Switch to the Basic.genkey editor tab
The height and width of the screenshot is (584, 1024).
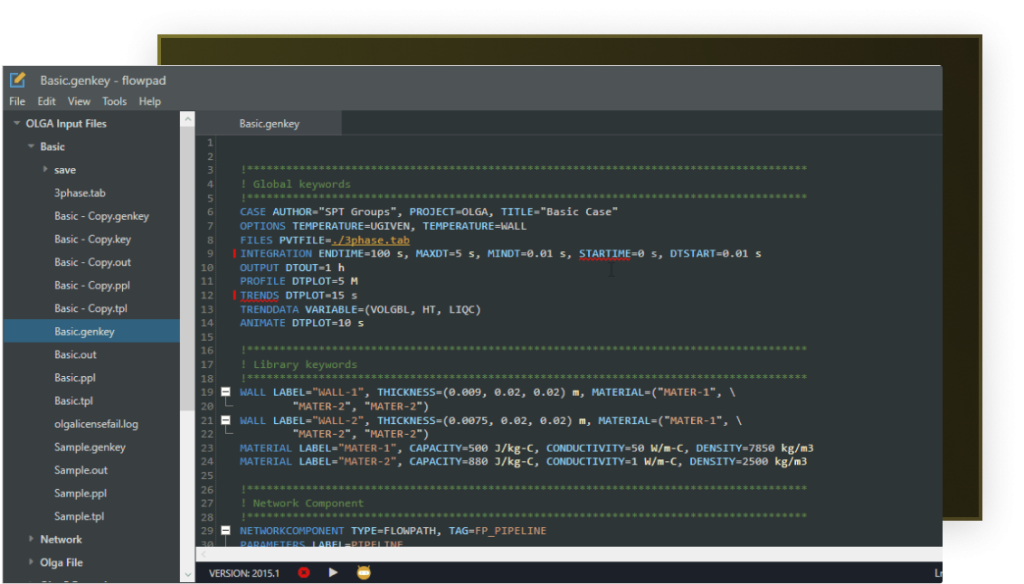click(269, 124)
